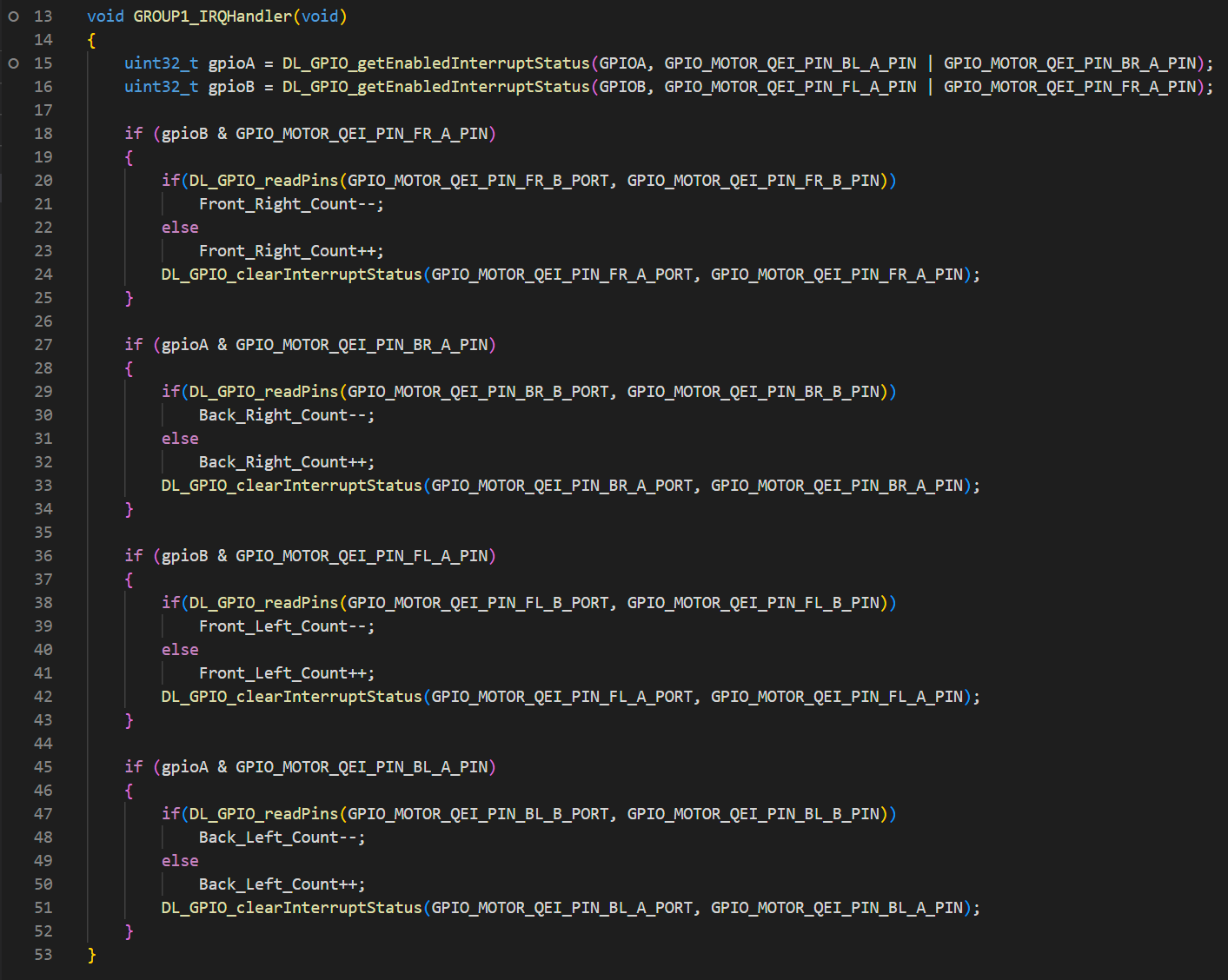Click DL_GPIO_clearInterruptStatus on line 42
This screenshot has width=1228, height=980.
(x=291, y=697)
